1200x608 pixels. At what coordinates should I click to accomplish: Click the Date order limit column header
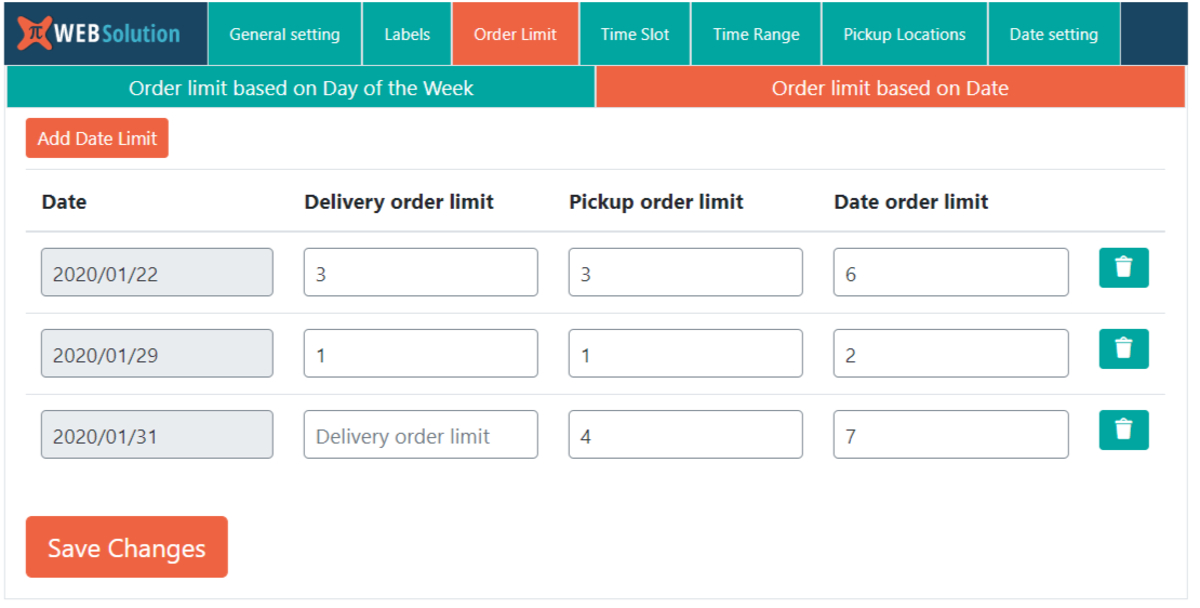911,202
